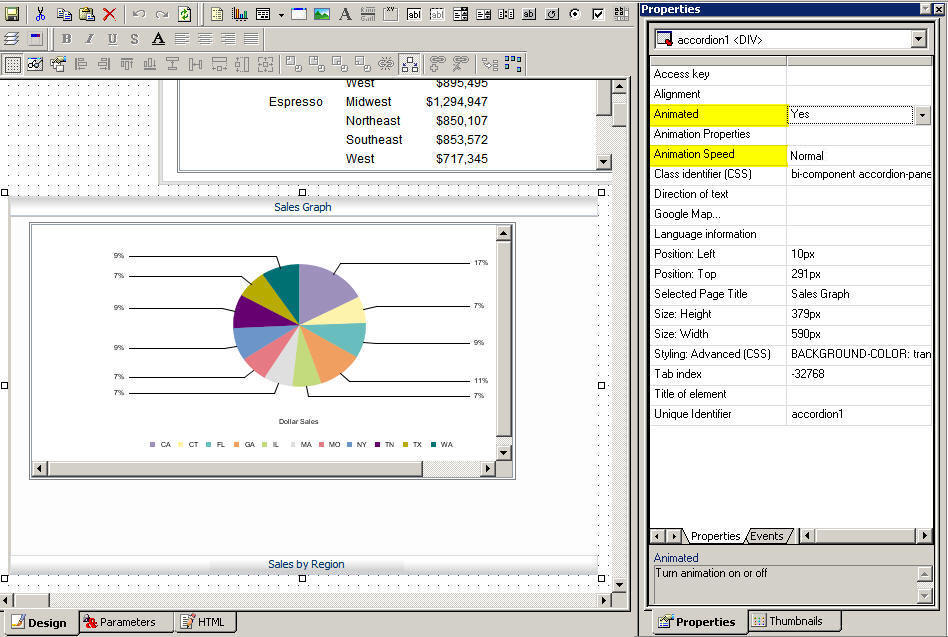Click the font color A icon
The image size is (948, 637).
158,39
